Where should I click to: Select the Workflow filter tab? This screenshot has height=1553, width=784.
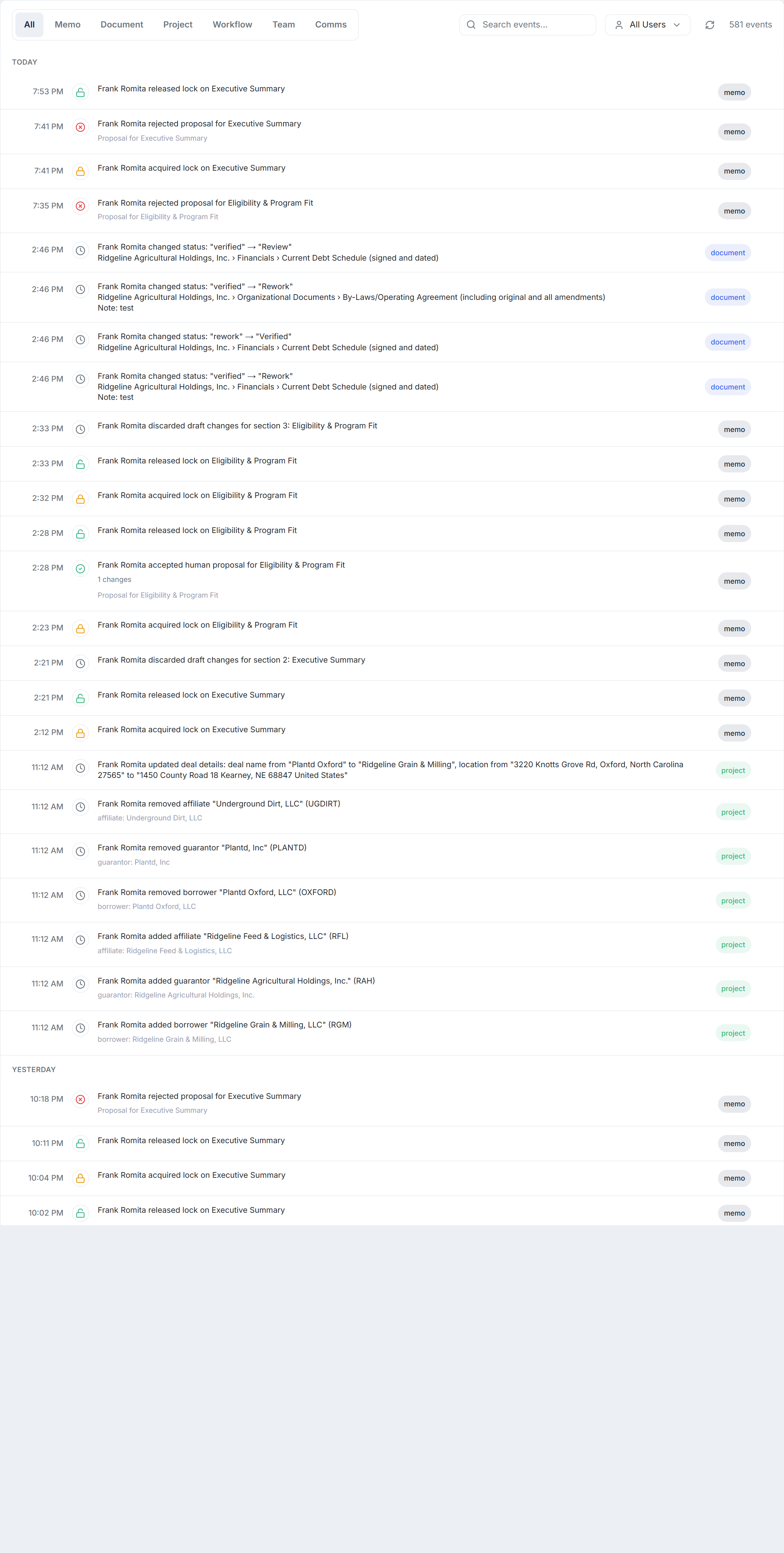click(x=232, y=25)
